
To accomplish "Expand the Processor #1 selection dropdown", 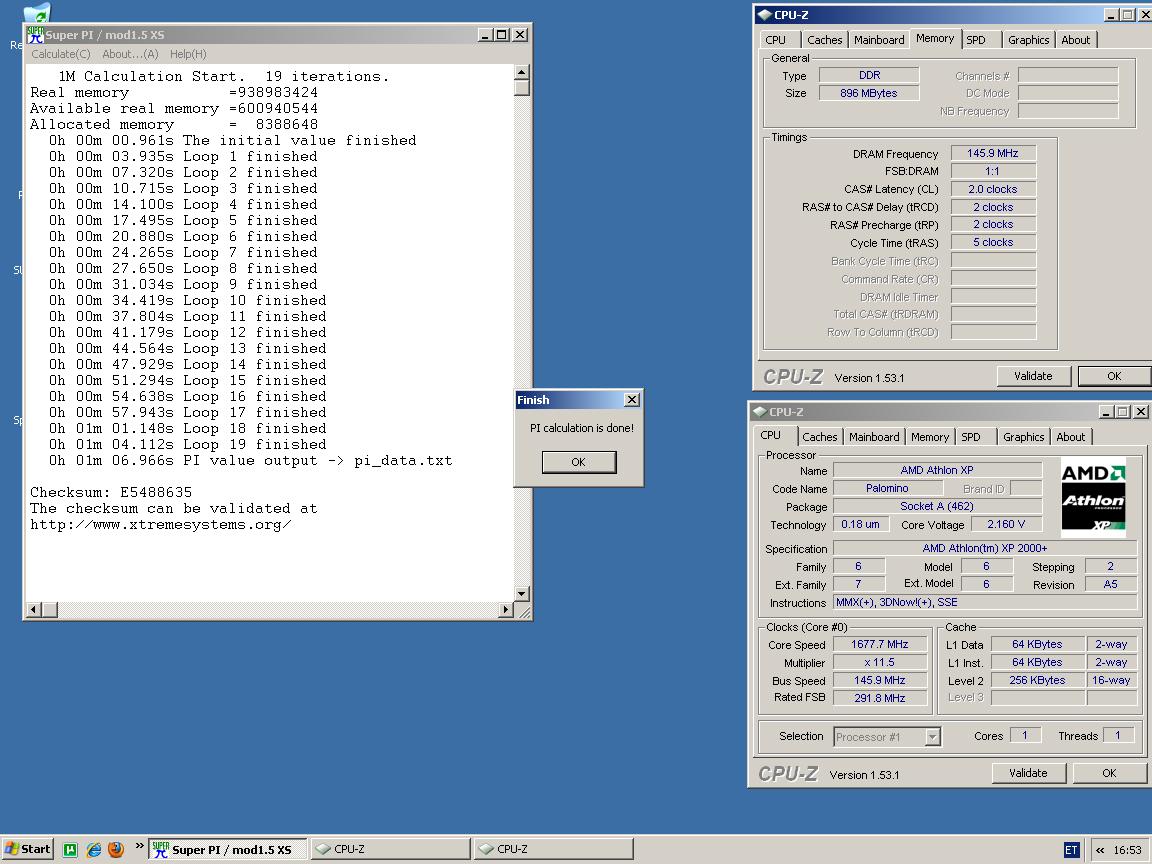I will point(932,736).
